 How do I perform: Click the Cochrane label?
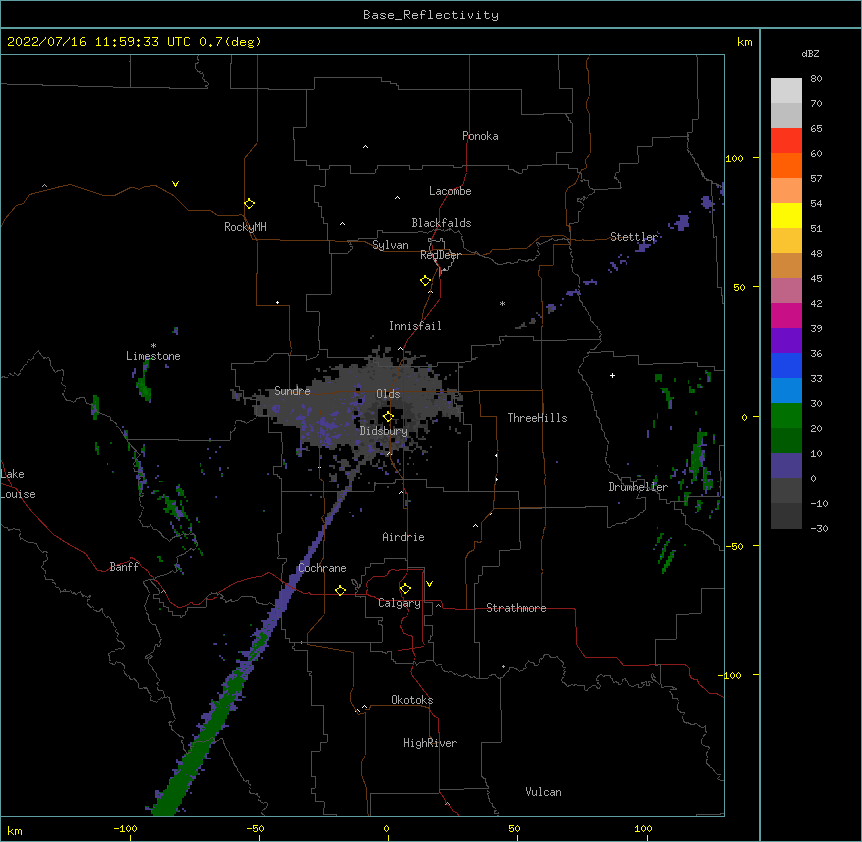pos(322,568)
